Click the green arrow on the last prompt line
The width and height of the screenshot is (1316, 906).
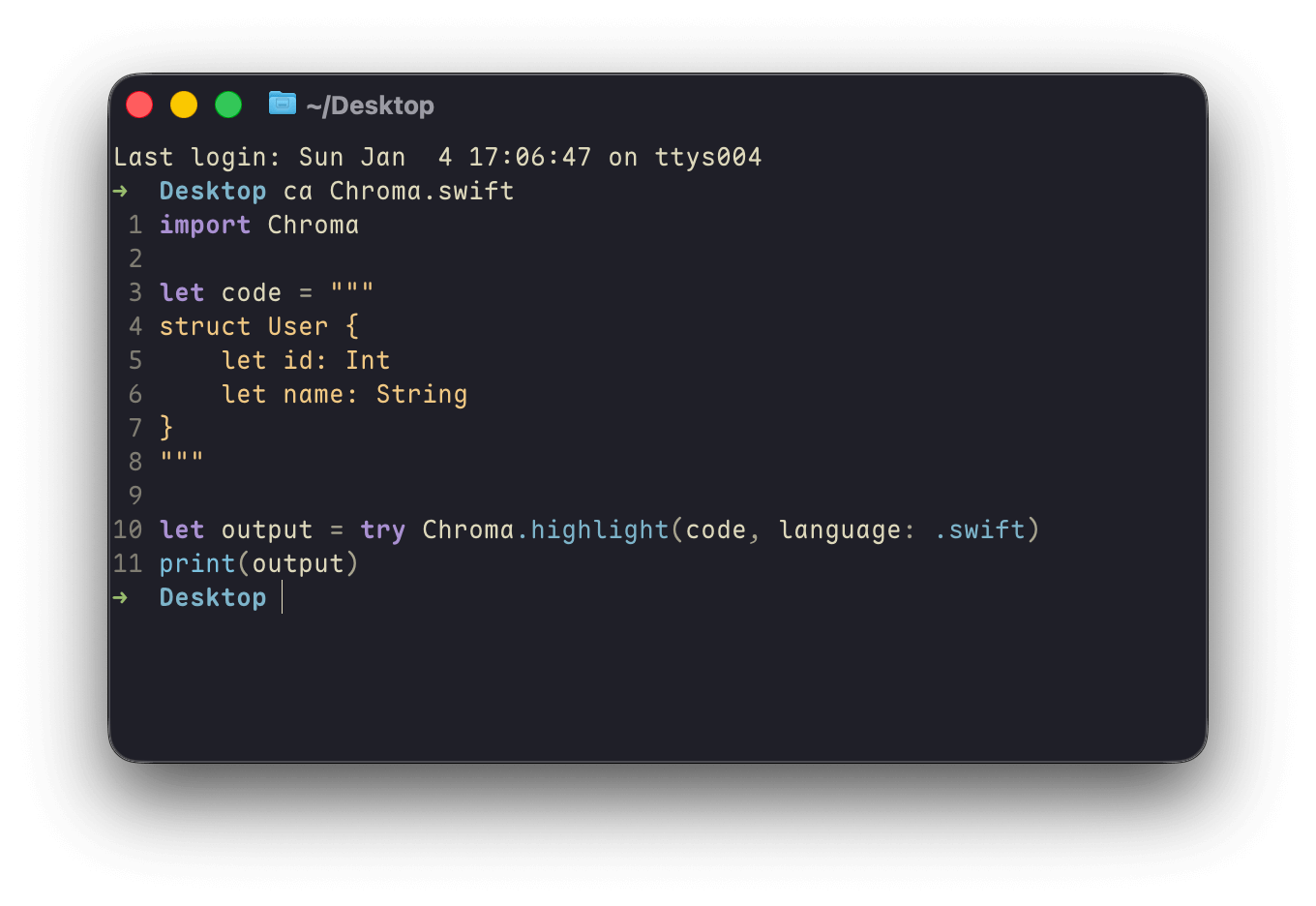pos(120,597)
